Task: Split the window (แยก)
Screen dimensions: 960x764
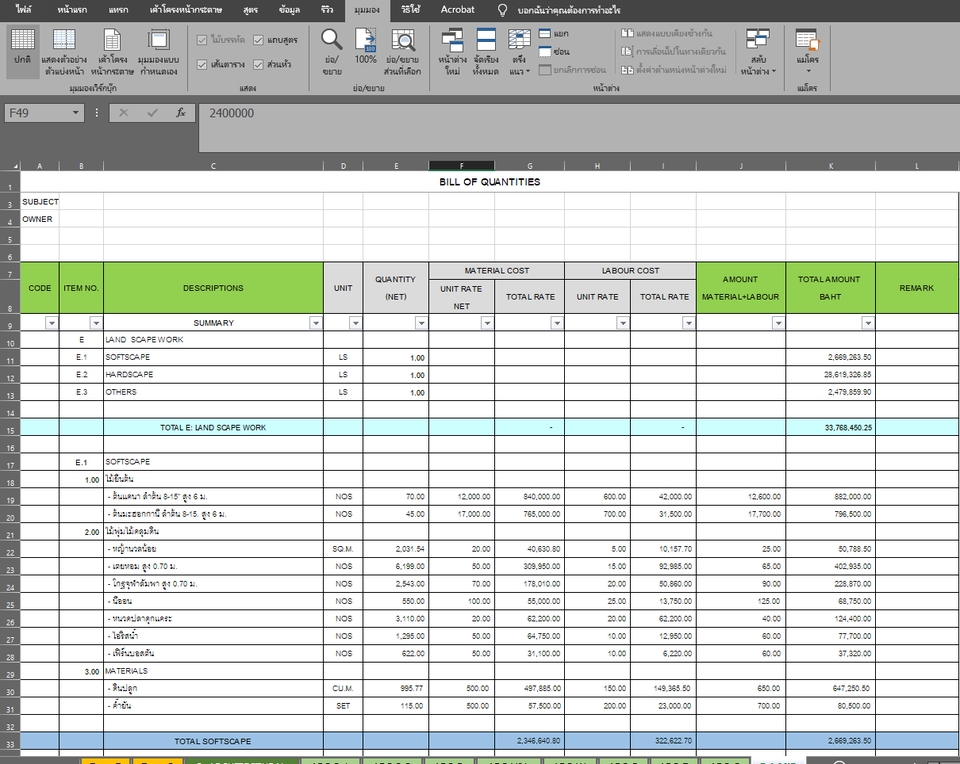Action: [554, 34]
